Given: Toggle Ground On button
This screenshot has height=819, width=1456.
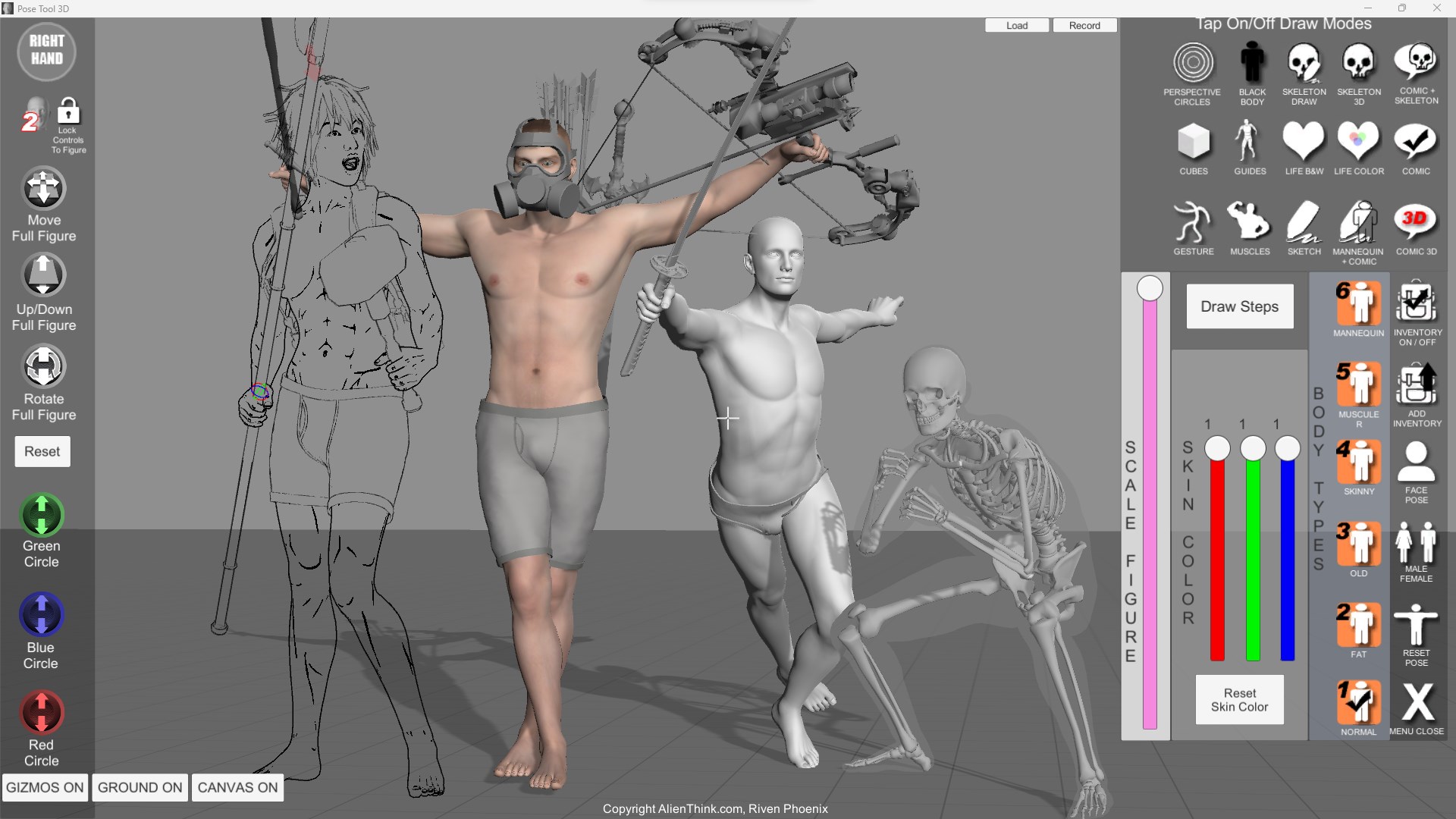Looking at the screenshot, I should (139, 787).
